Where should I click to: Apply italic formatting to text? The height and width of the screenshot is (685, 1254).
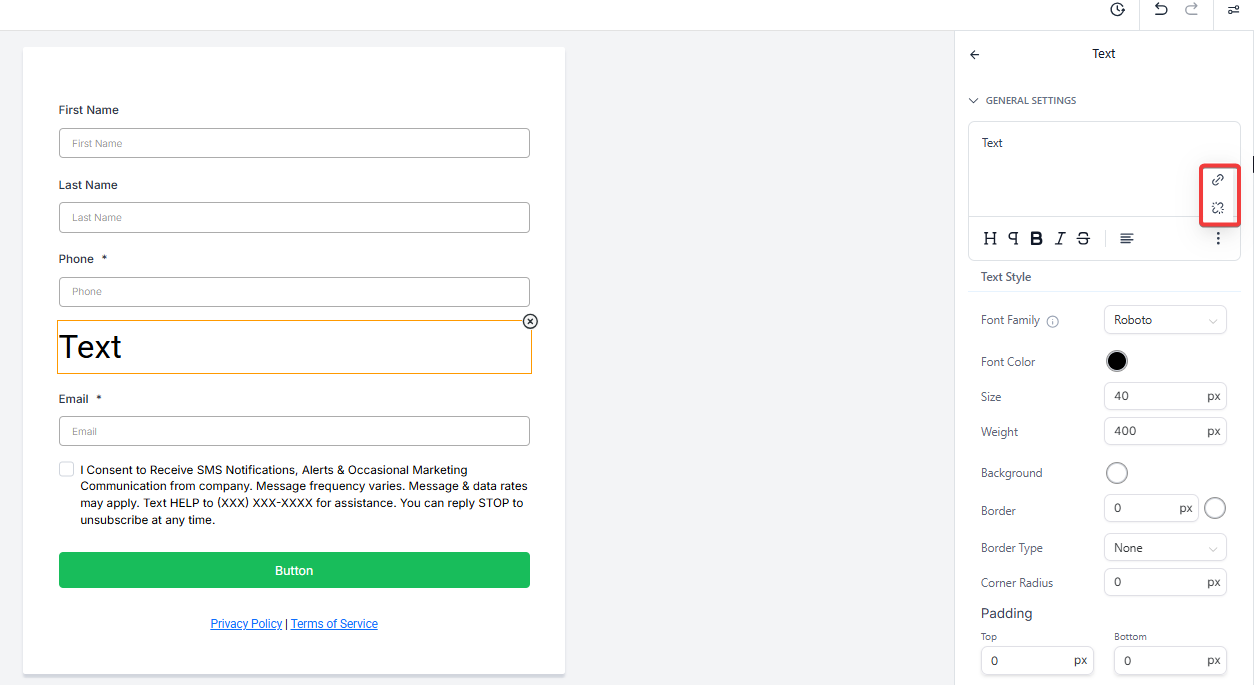pos(1060,238)
